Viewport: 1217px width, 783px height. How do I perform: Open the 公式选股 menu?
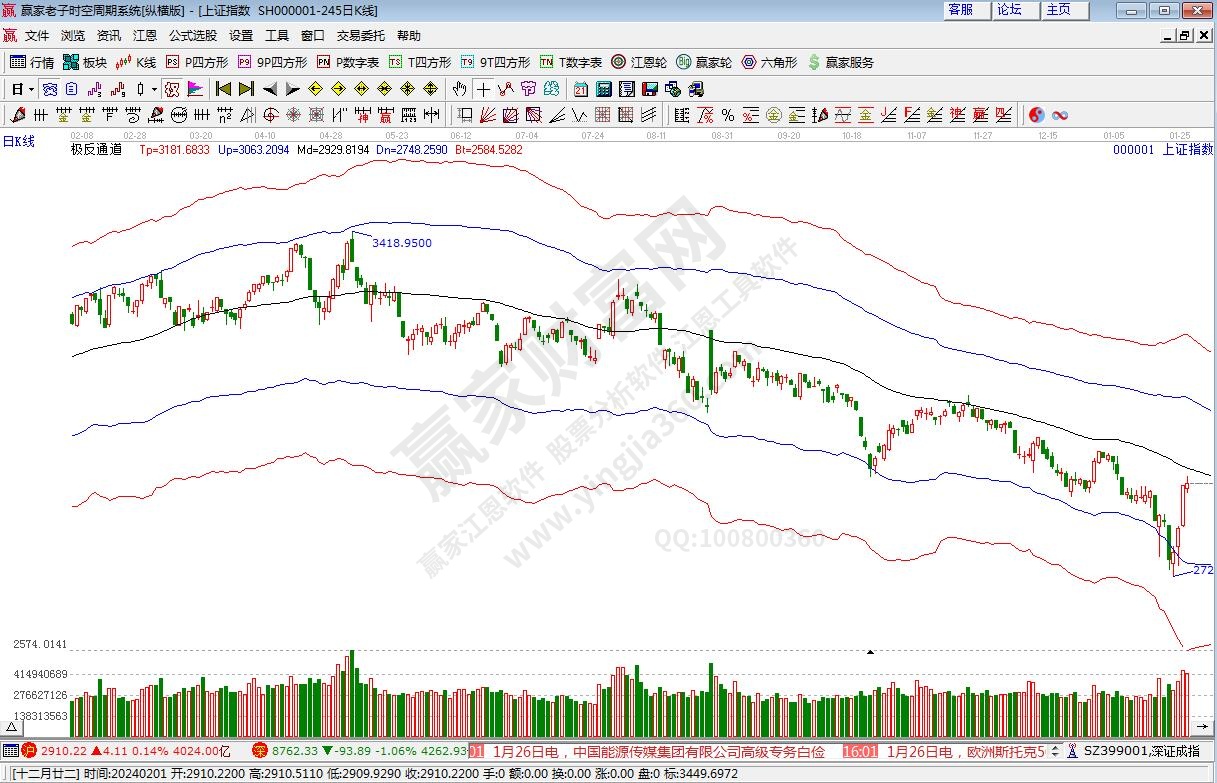click(192, 35)
